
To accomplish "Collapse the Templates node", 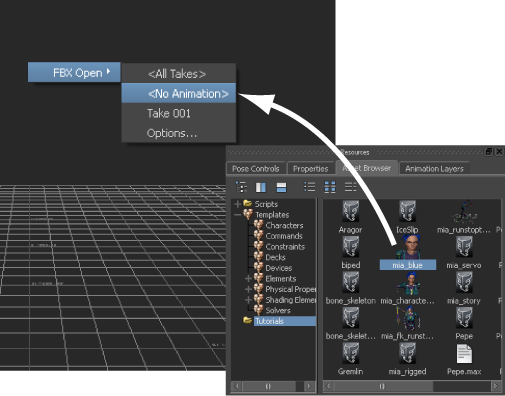I will click(237, 215).
